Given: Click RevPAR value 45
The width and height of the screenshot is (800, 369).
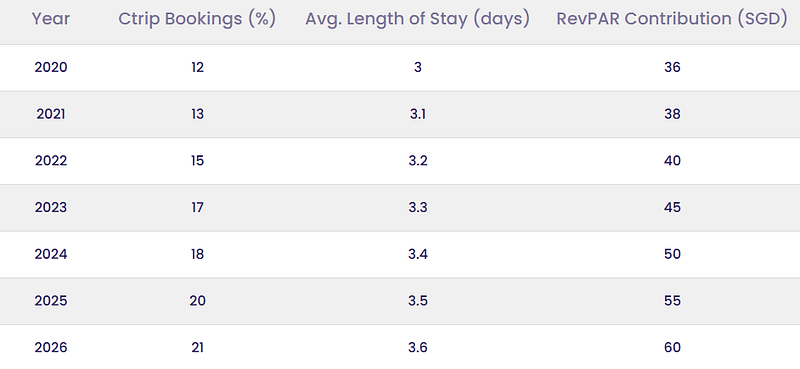Looking at the screenshot, I should (x=672, y=208).
